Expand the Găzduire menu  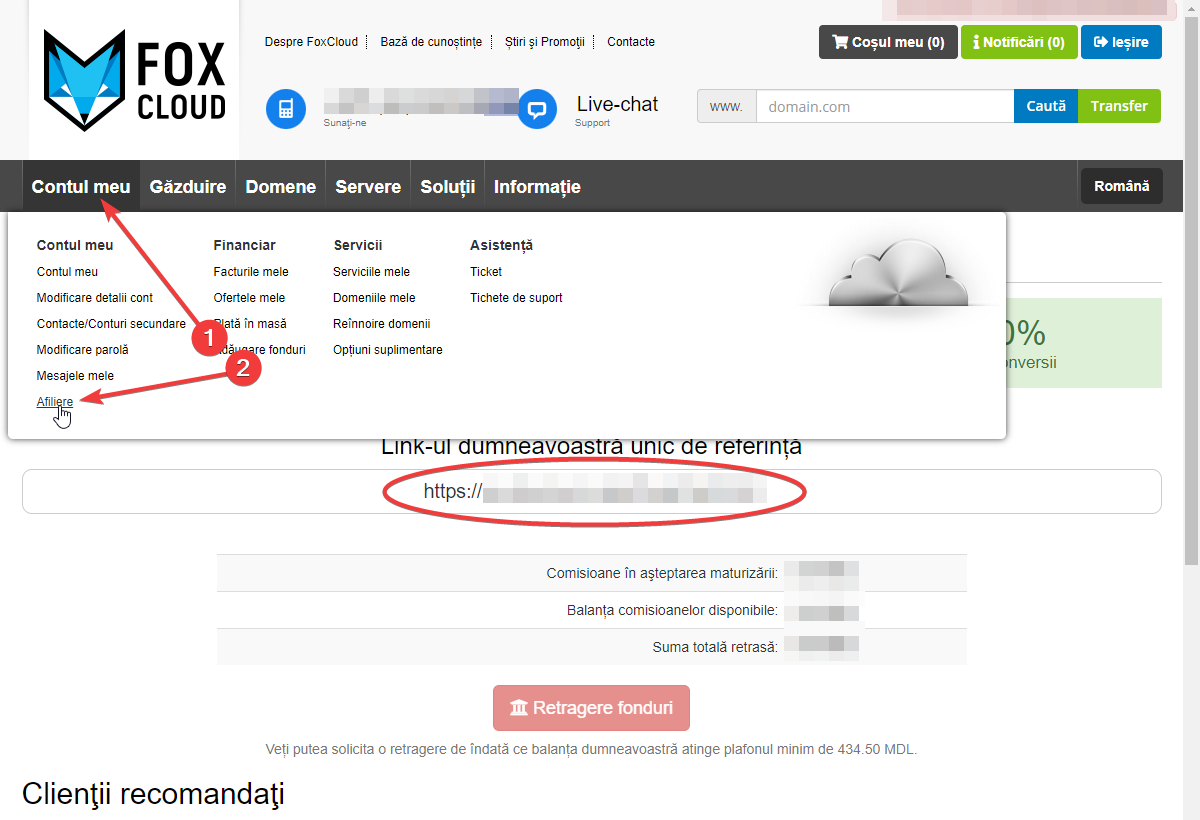188,187
